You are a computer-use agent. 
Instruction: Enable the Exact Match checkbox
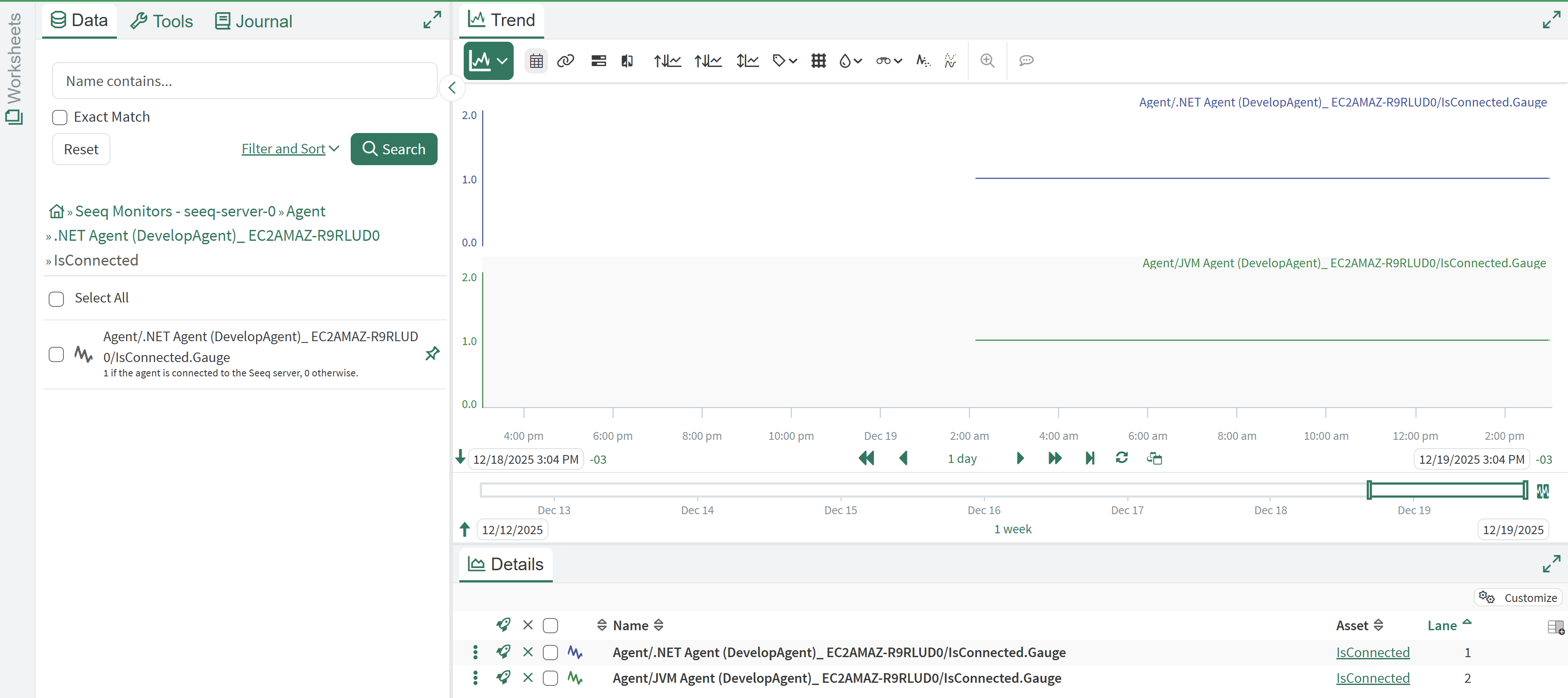coord(60,117)
